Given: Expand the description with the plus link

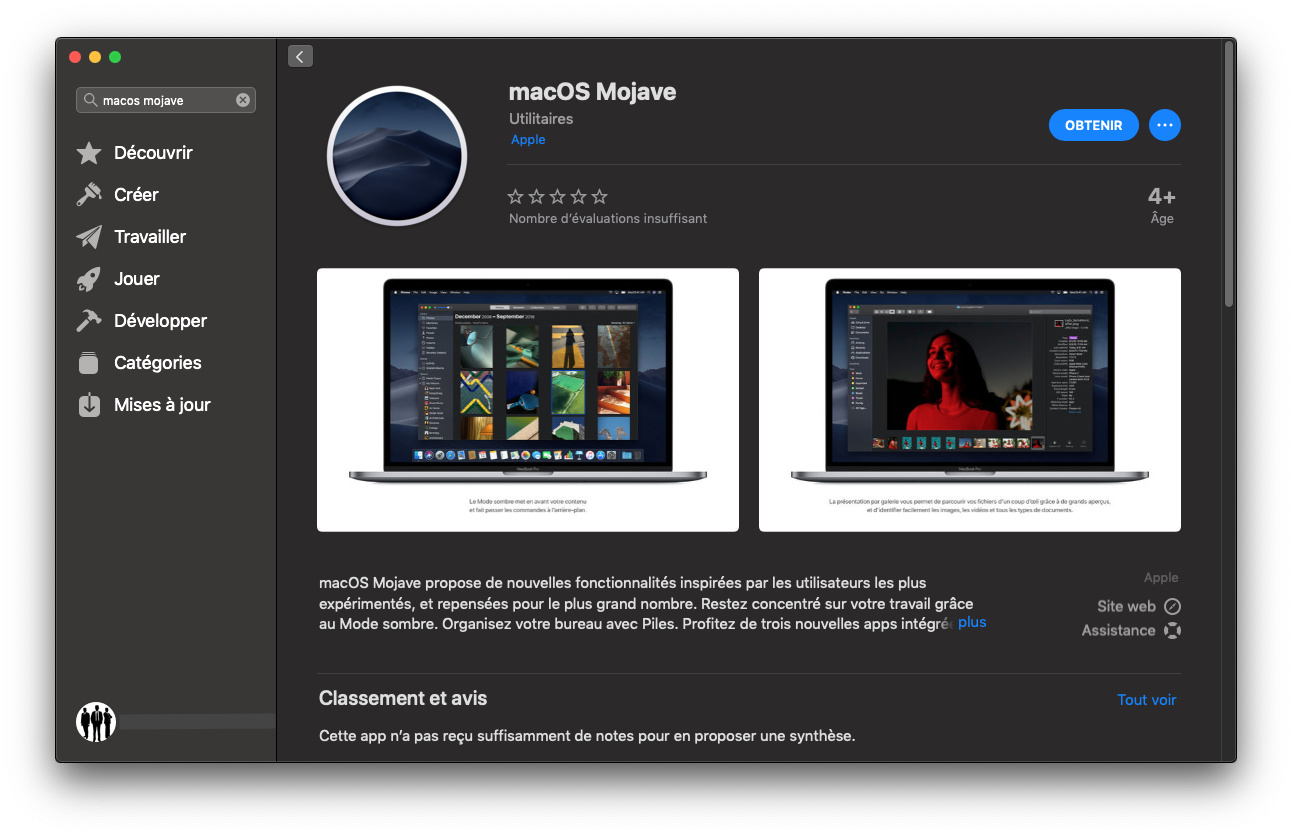Looking at the screenshot, I should click(x=972, y=621).
